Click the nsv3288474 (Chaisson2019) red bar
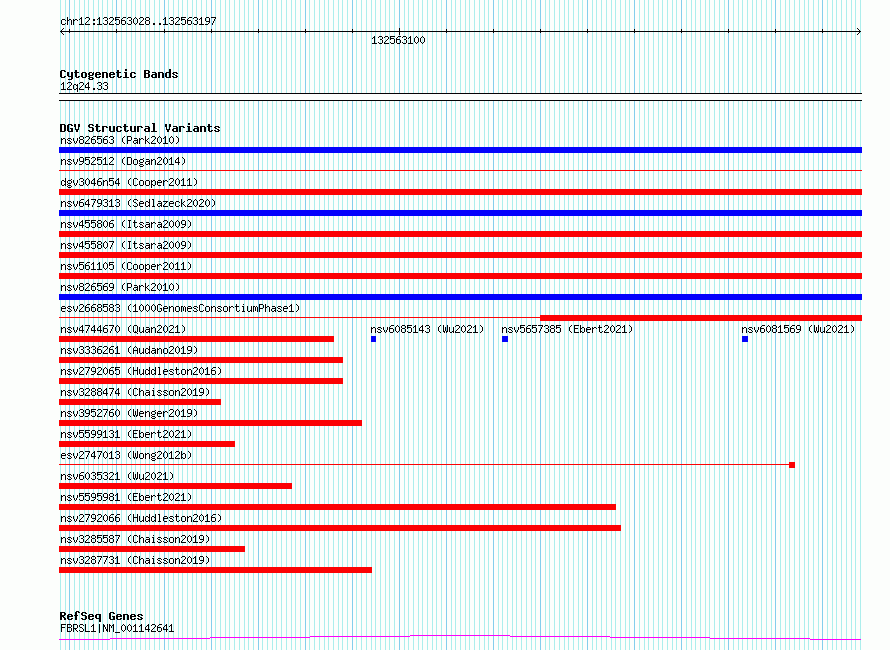The width and height of the screenshot is (890, 650). [x=140, y=402]
